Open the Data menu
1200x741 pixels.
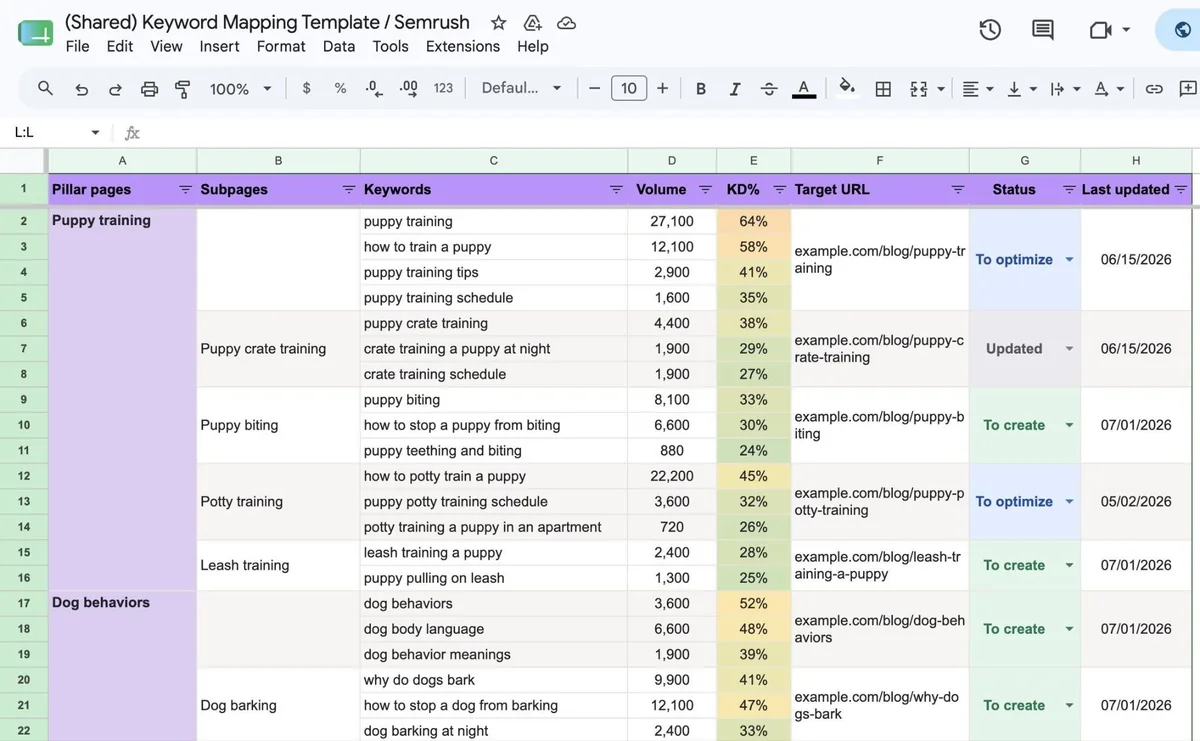339,46
